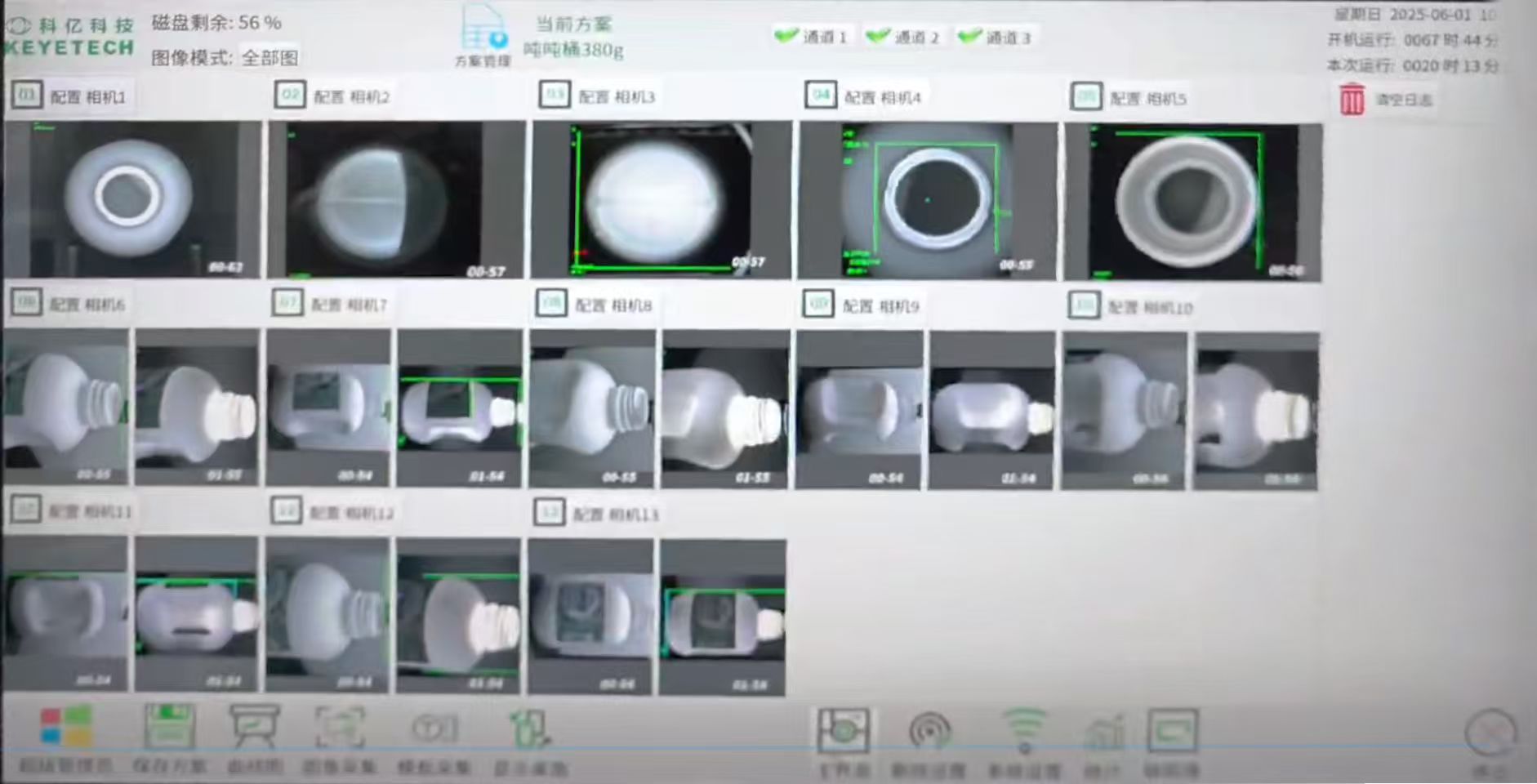Screen dimensions: 1537x784
Task: Switch to 配置 相机1 panel
Action: 72,95
